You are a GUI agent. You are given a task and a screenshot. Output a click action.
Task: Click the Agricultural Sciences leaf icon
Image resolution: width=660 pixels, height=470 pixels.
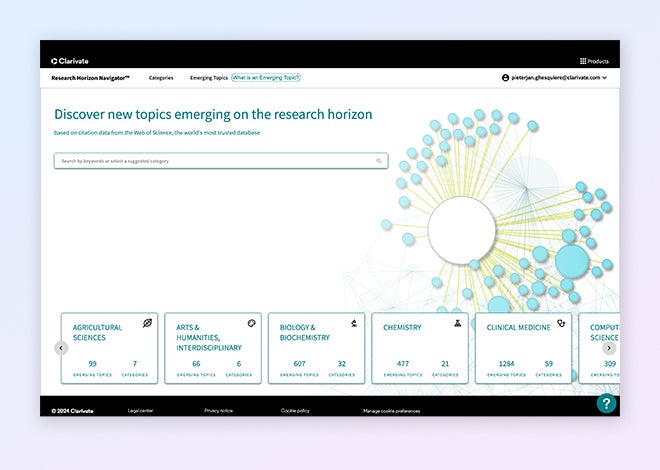pos(147,324)
